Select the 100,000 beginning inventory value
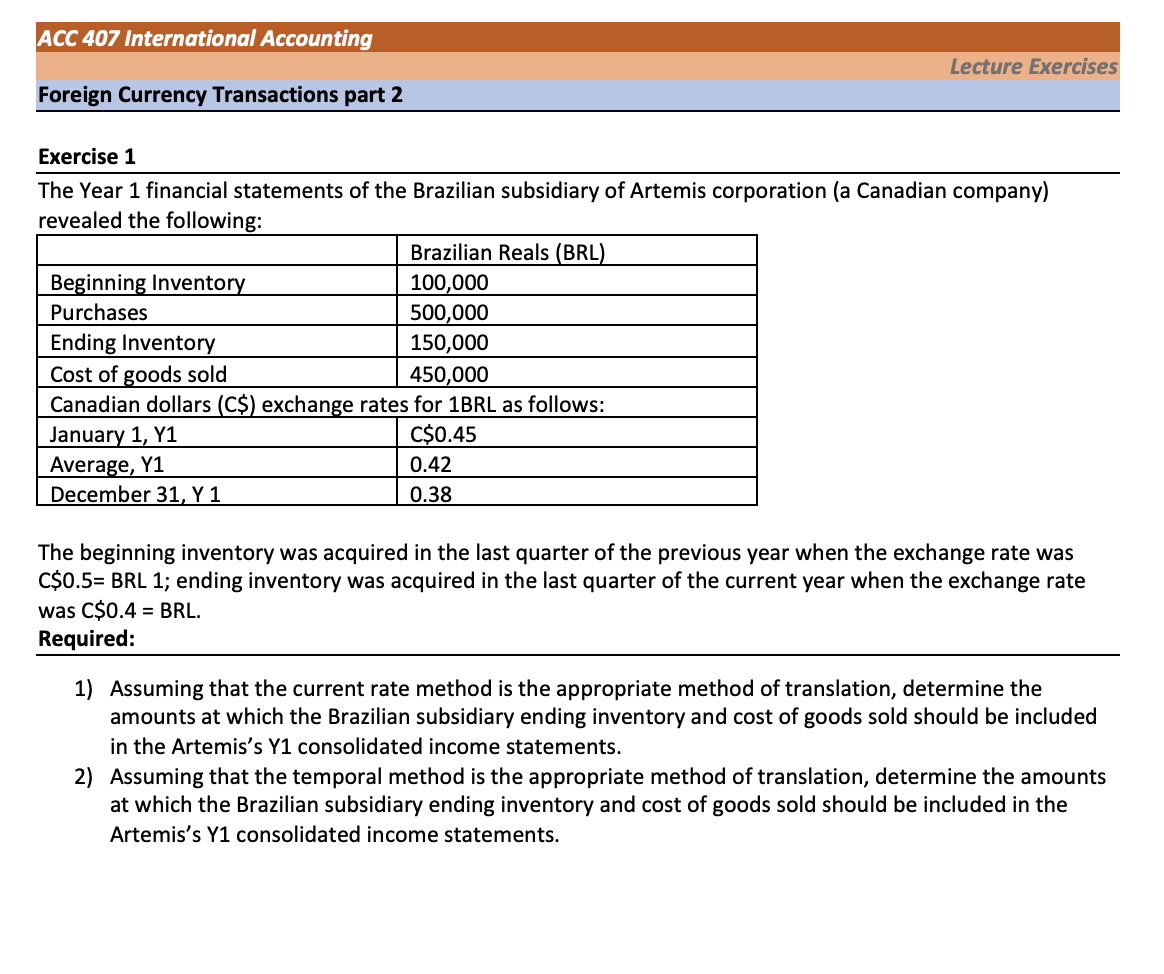Viewport: 1164px width, 974px height. tap(449, 283)
